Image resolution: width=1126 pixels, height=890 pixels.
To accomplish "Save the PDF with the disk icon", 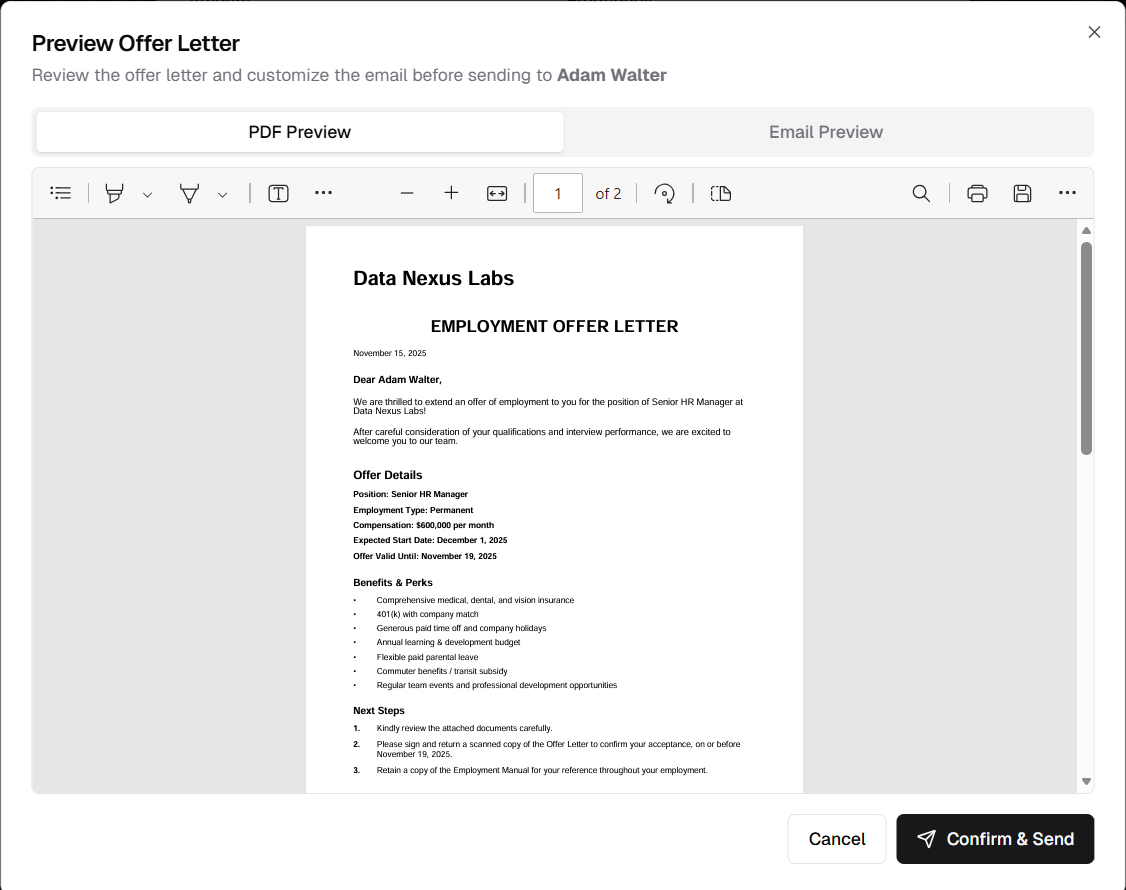I will pos(1022,193).
